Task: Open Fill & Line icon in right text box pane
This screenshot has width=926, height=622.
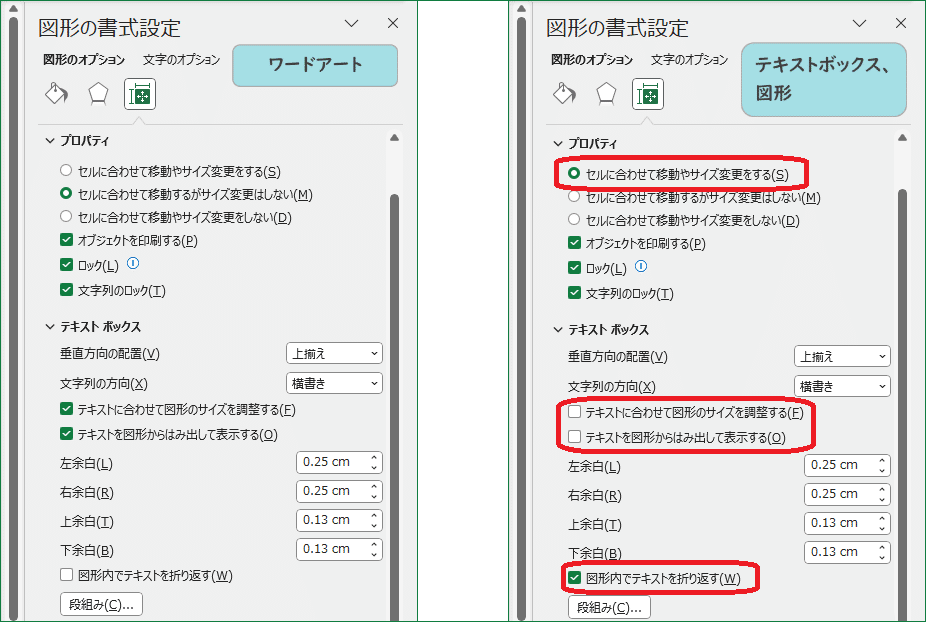Action: pos(565,93)
